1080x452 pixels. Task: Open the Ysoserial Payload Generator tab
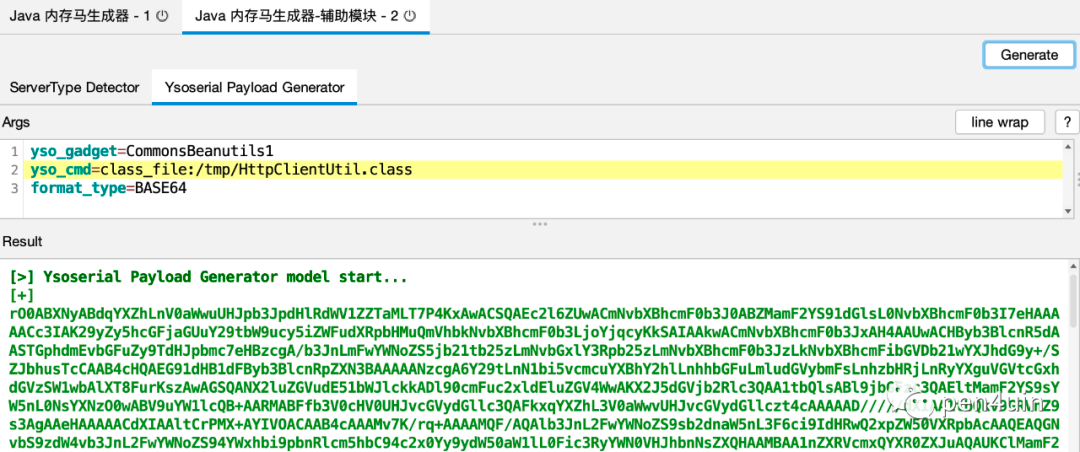pos(254,88)
